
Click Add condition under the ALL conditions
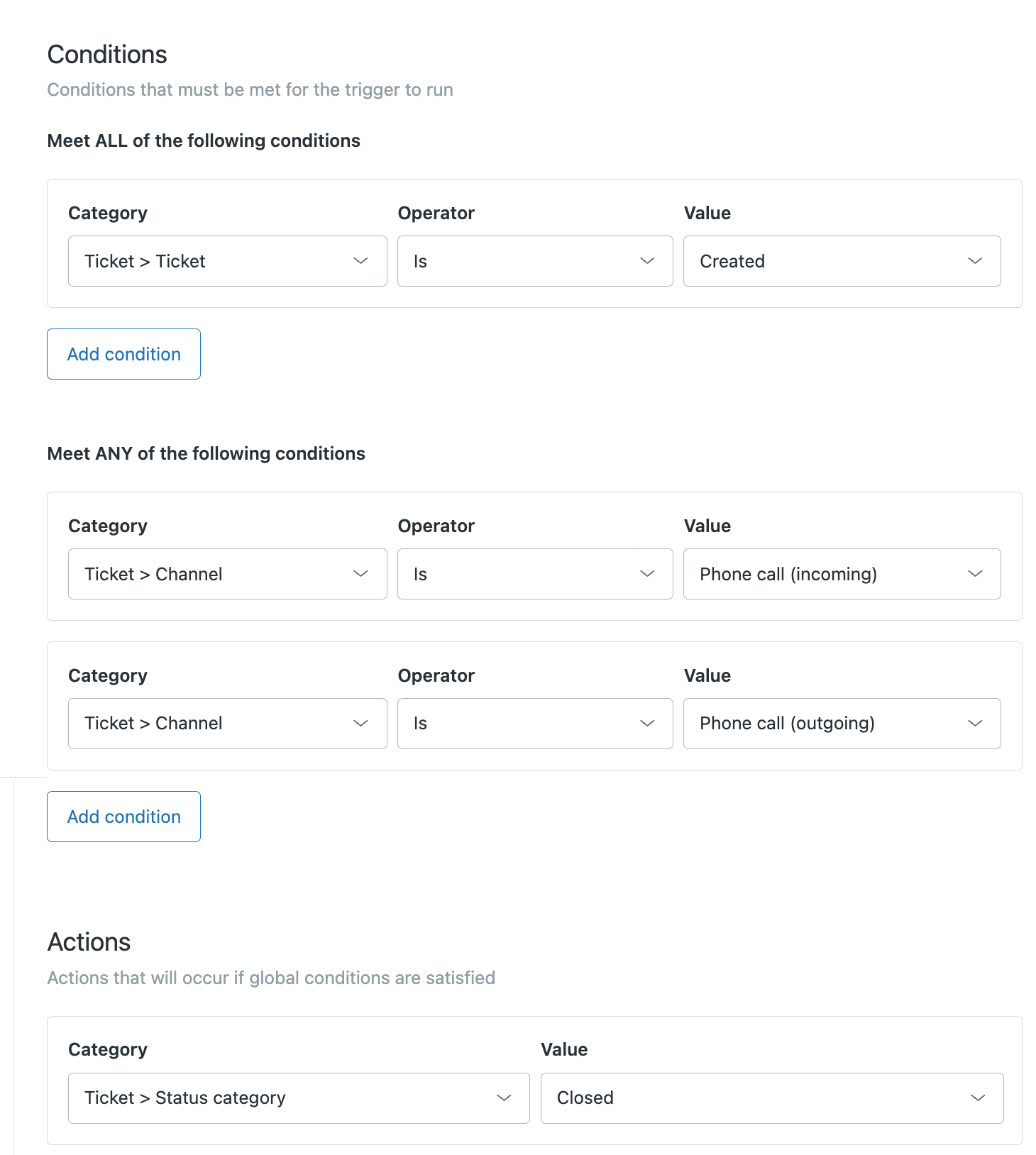click(123, 354)
